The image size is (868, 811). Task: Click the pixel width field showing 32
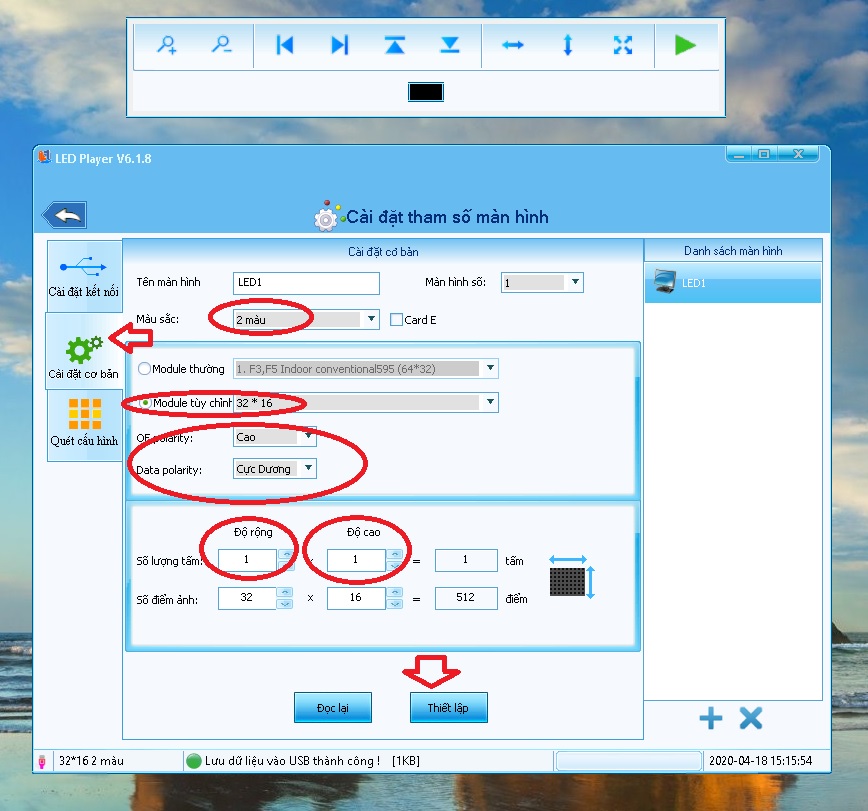(x=247, y=598)
